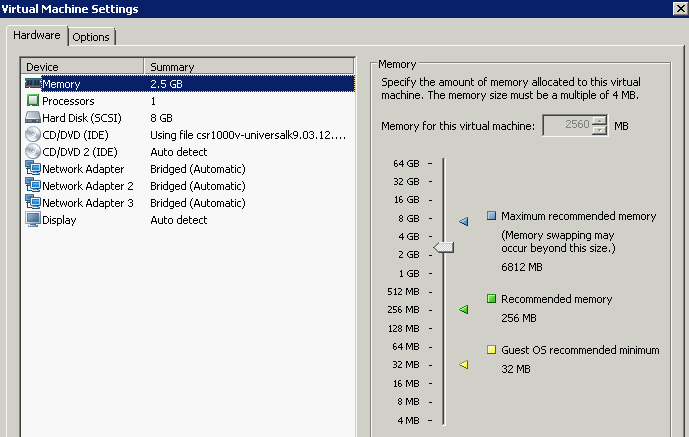
Task: Click the green Recommended memory square
Action: (x=491, y=299)
